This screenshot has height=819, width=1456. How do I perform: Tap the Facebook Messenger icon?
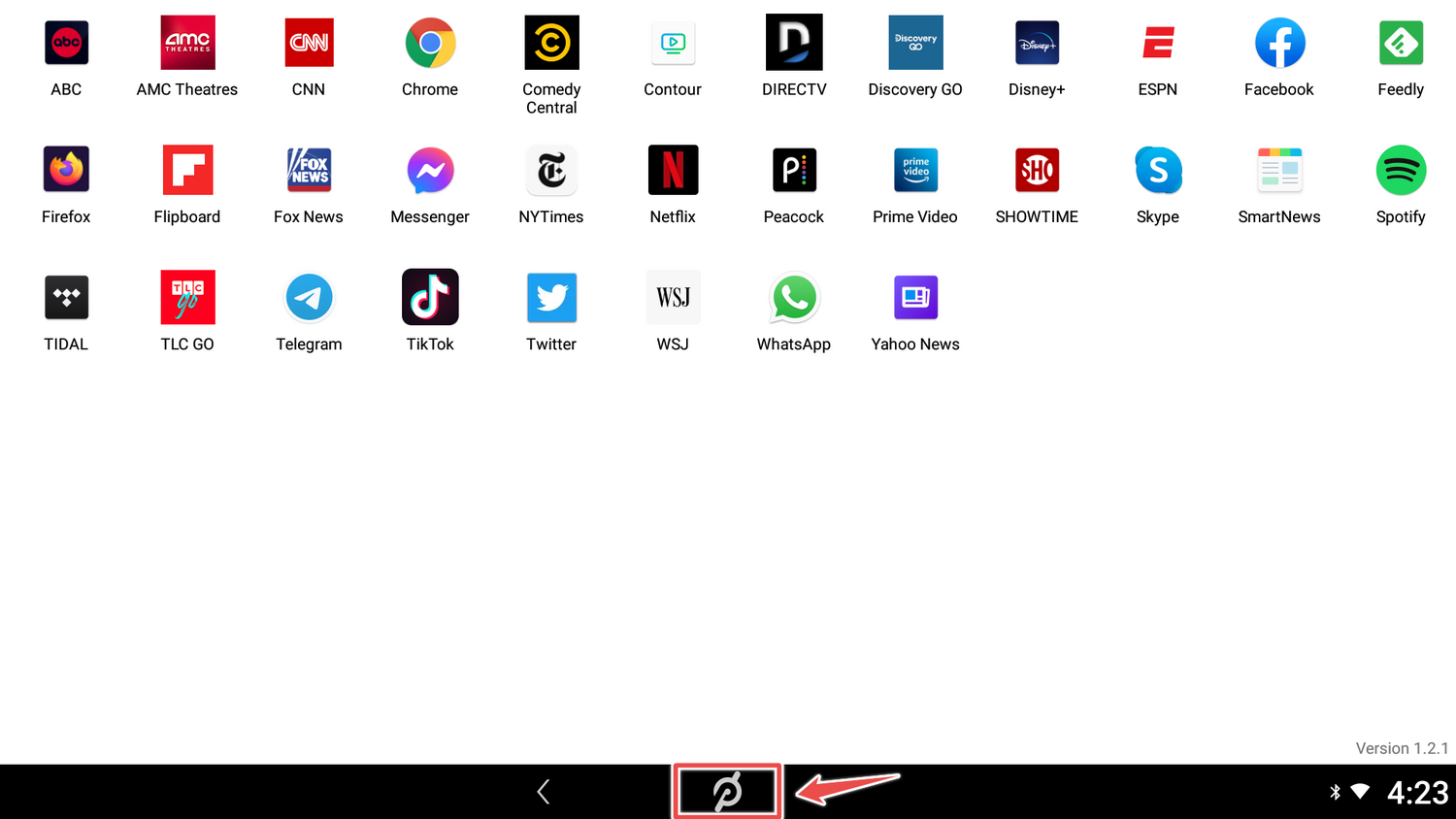click(x=430, y=171)
